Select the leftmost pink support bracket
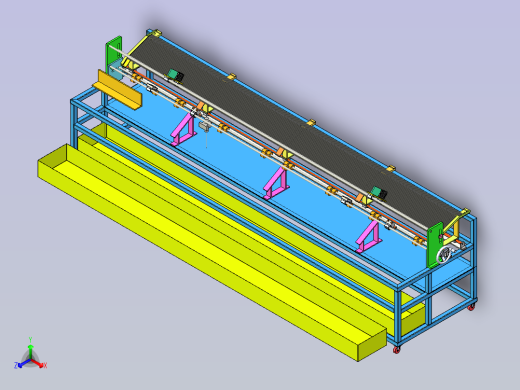Viewport: 520px width, 390px height. (183, 129)
